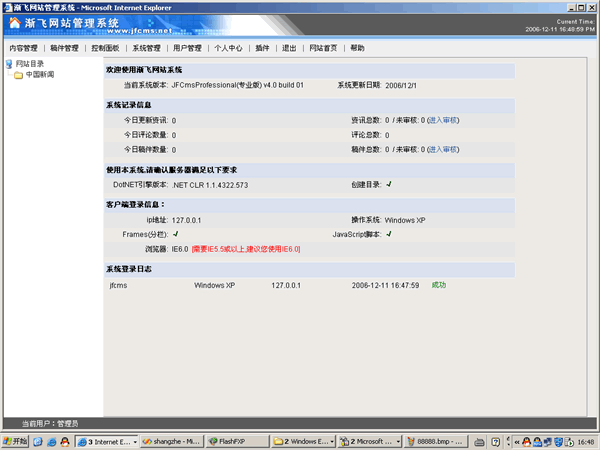Click the red IE5.5 browser requirement notice
The height and width of the screenshot is (450, 600).
tap(246, 249)
